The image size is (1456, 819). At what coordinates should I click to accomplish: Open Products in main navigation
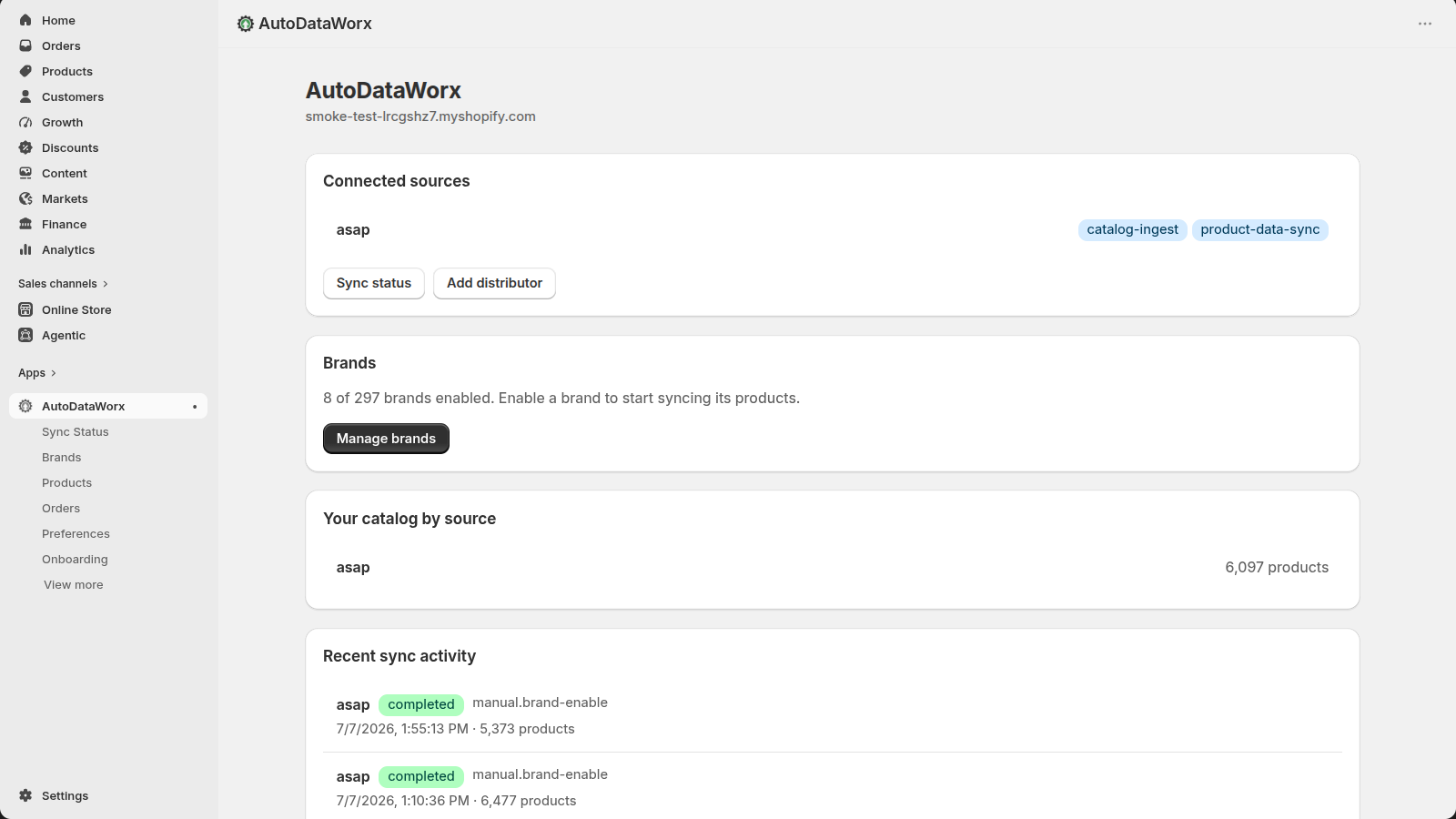click(x=67, y=71)
